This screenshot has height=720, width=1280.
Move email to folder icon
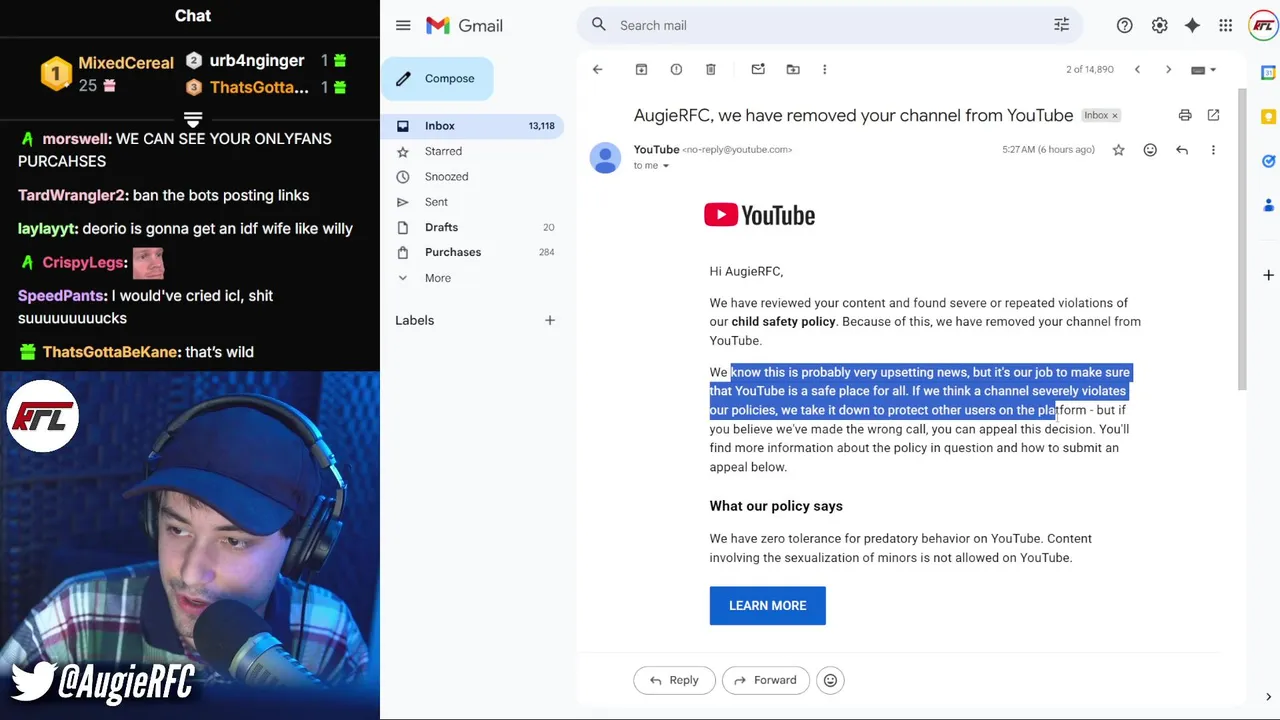[x=793, y=69]
